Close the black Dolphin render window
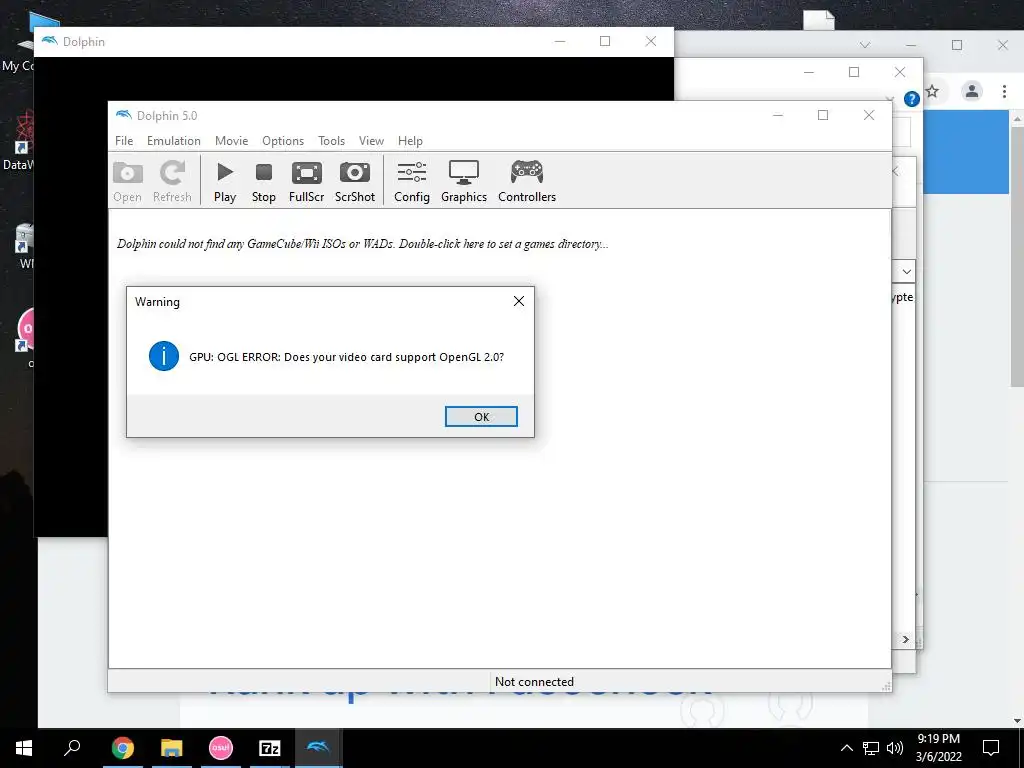The height and width of the screenshot is (768, 1024). point(650,41)
